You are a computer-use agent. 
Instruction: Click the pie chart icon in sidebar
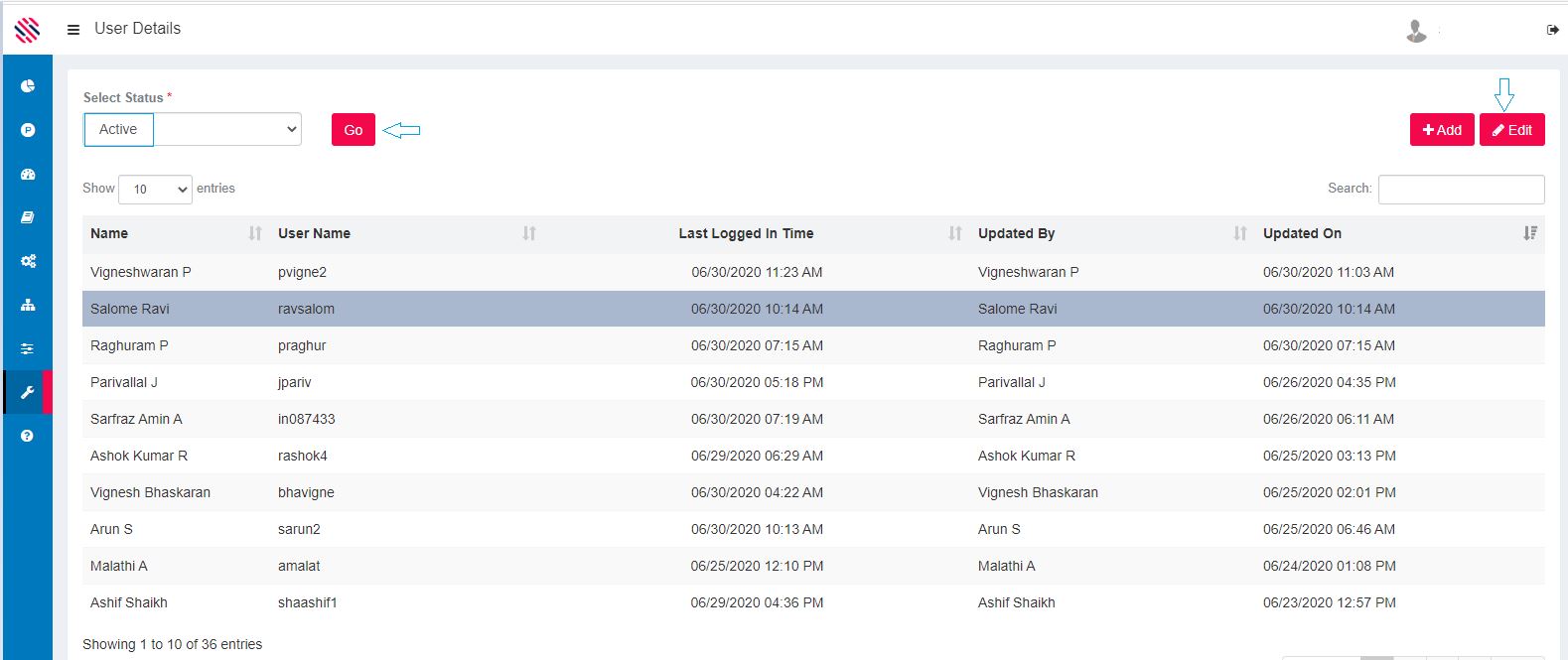tap(28, 86)
